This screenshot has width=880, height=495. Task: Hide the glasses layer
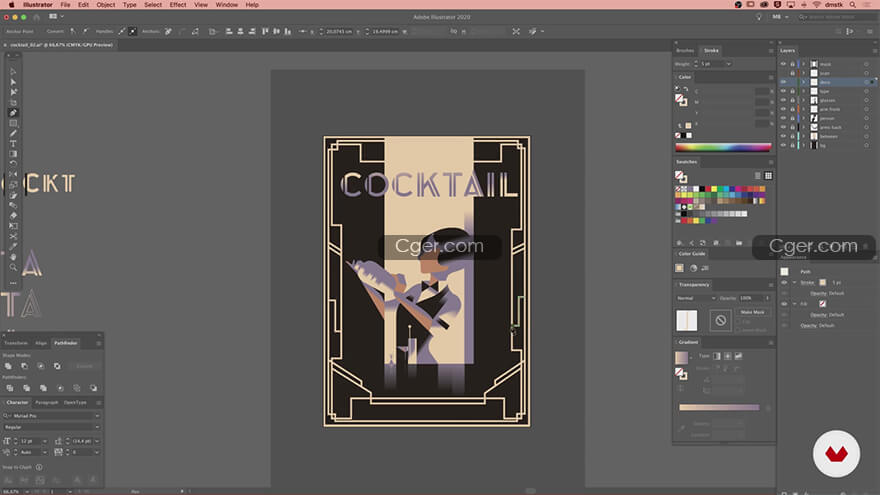(783, 100)
